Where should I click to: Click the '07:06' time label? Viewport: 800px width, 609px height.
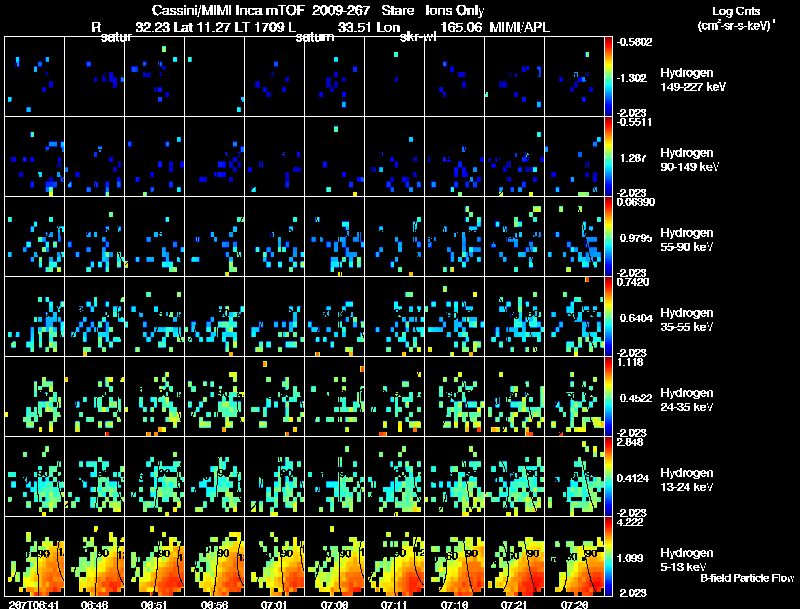click(x=335, y=604)
